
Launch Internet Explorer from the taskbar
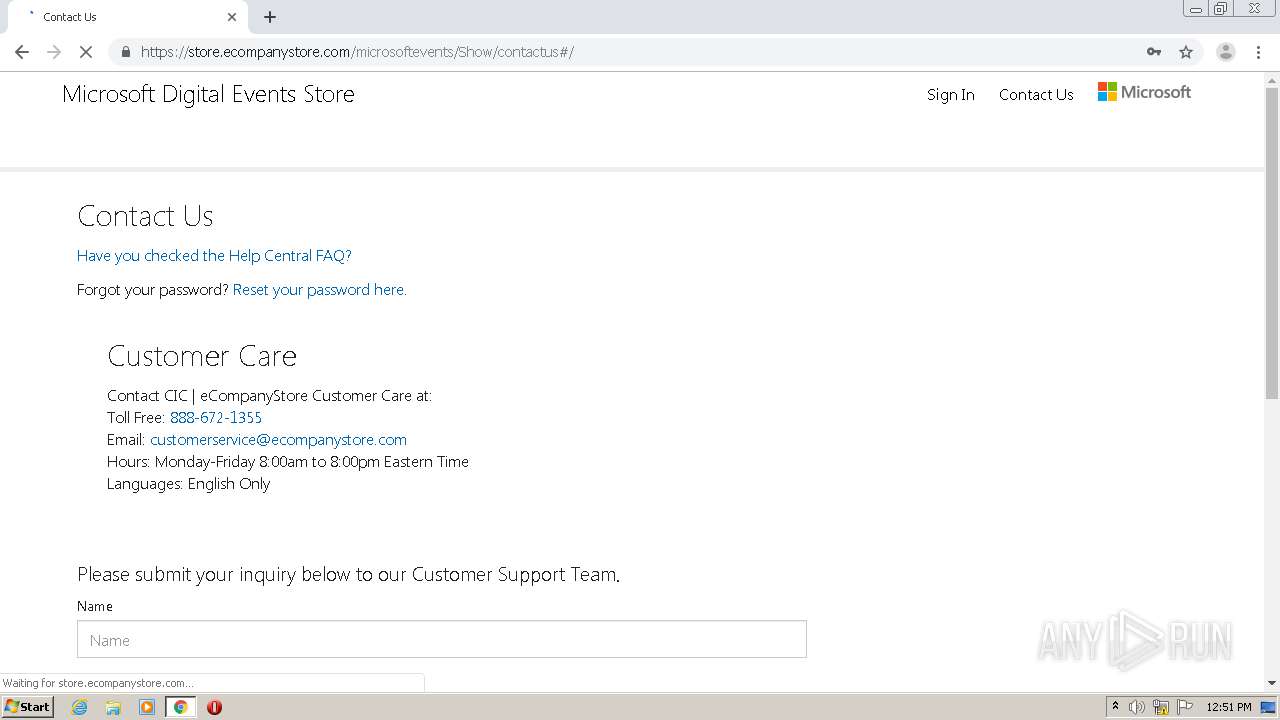(80, 707)
